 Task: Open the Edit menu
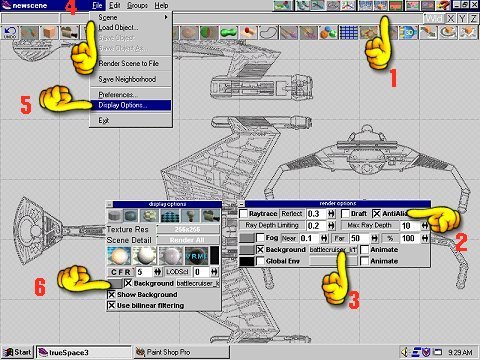tap(114, 6)
